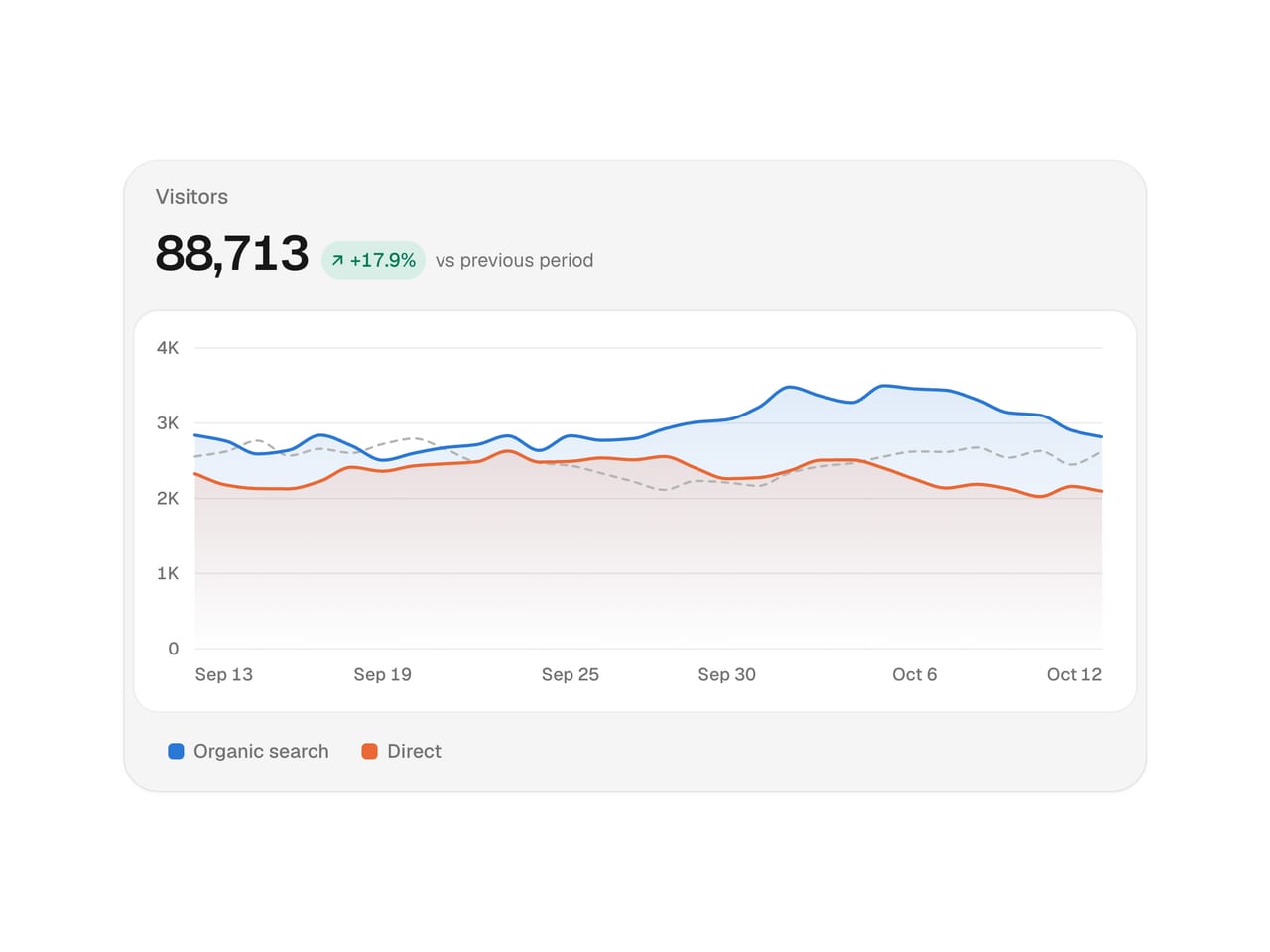Select the +17.9% change badge
Viewport: 1270px width, 952px height.
click(373, 260)
